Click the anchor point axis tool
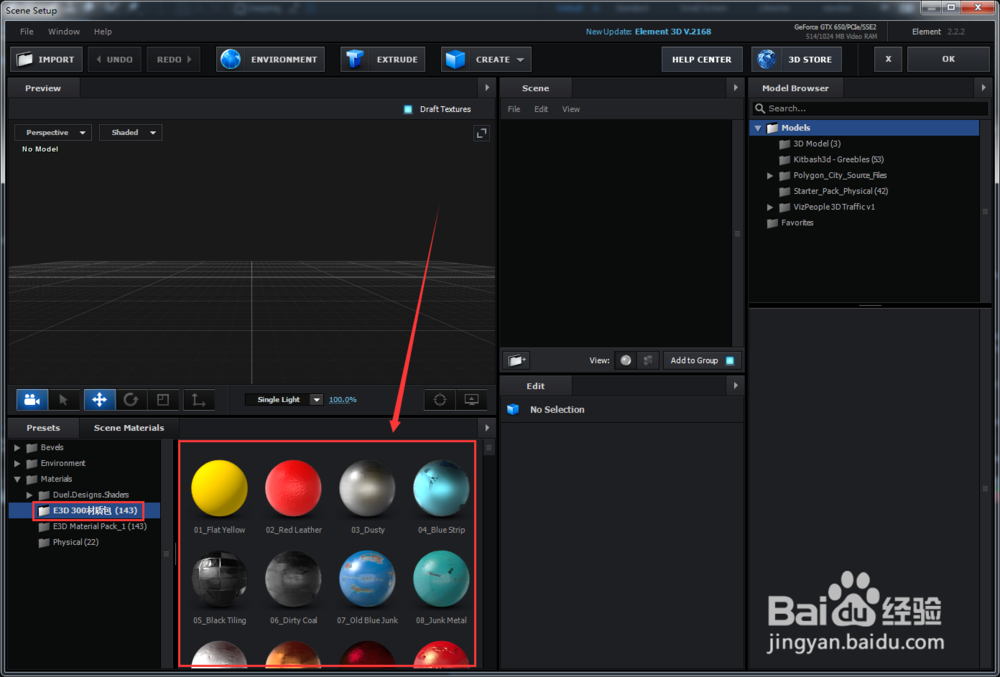This screenshot has height=677, width=1000. (x=198, y=400)
